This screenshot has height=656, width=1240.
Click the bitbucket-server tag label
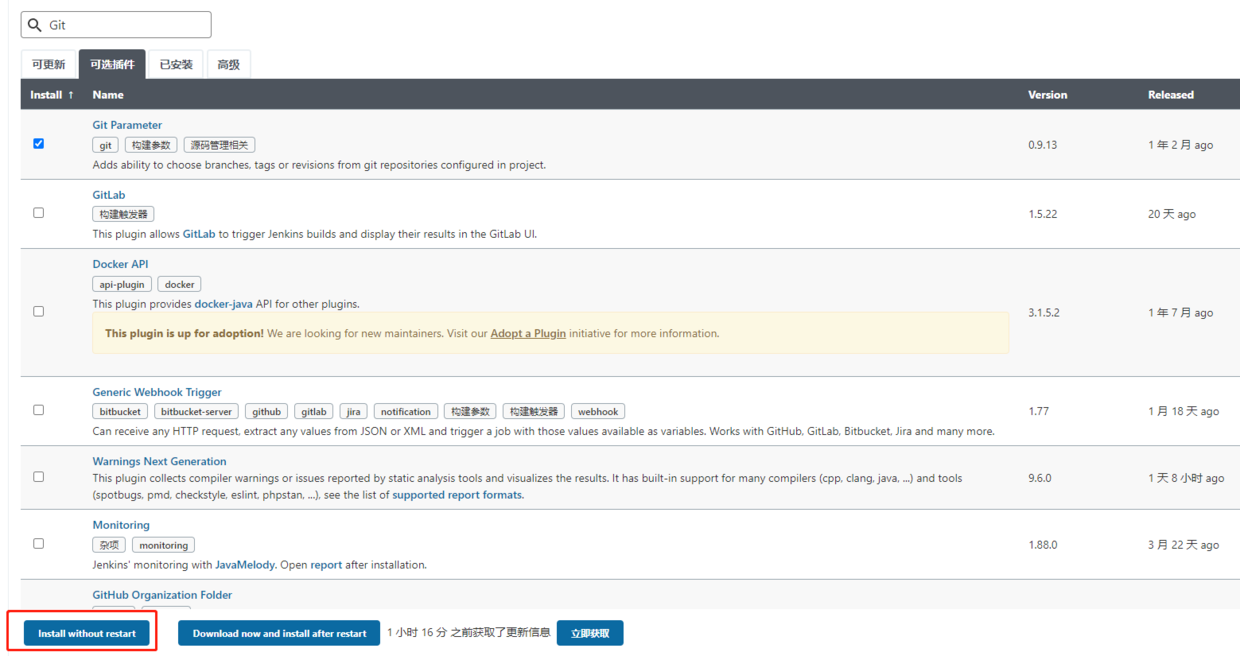(x=196, y=412)
